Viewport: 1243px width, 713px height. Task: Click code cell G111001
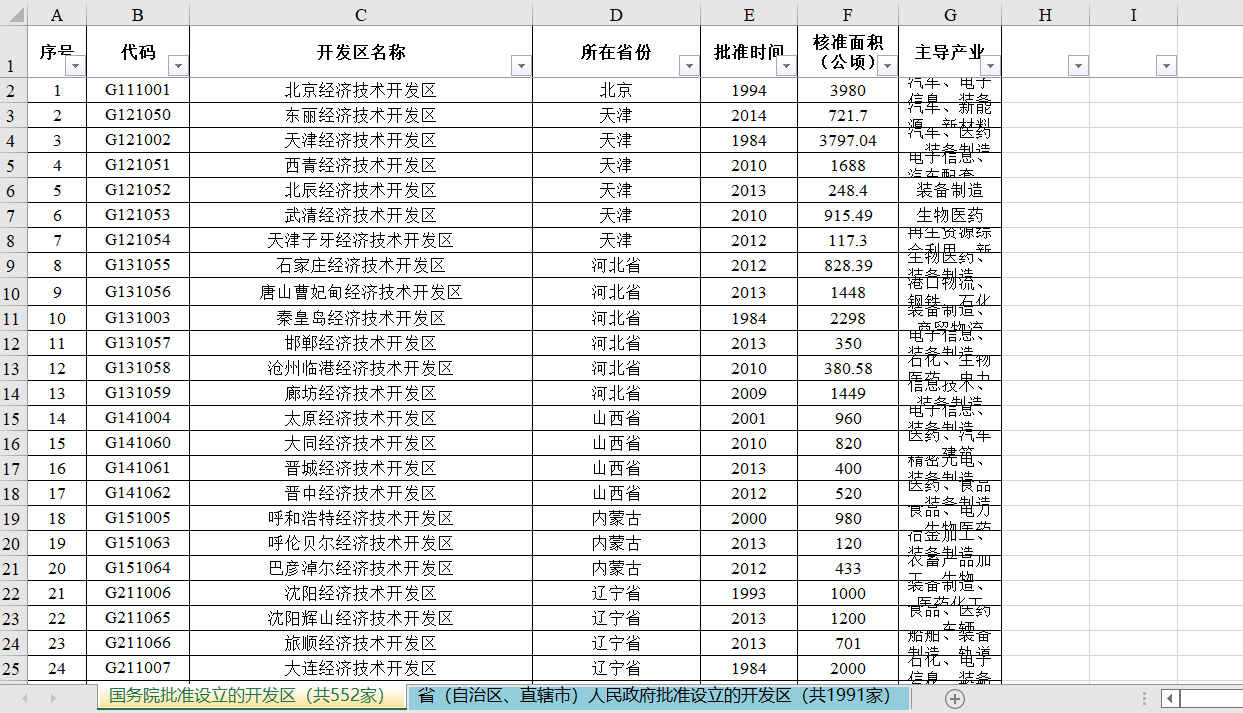pos(138,90)
